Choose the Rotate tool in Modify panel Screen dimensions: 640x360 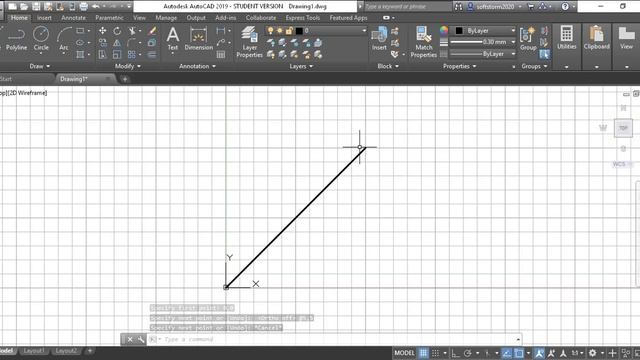pyautogui.click(x=117, y=31)
